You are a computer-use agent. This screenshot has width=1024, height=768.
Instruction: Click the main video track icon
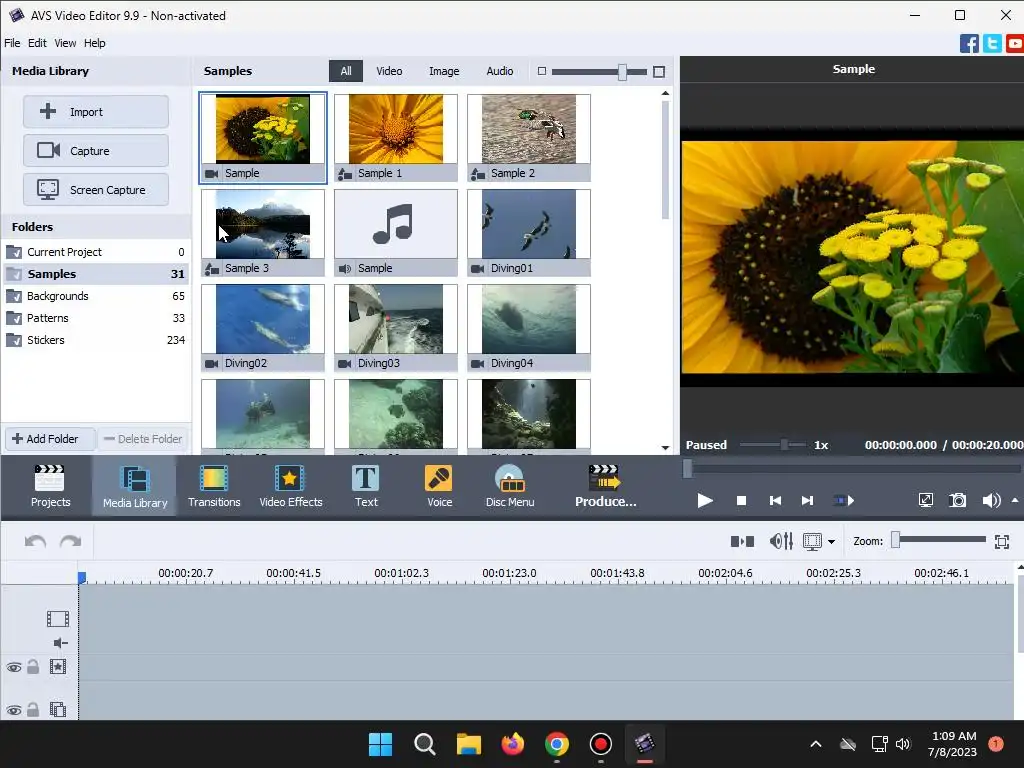tap(57, 618)
